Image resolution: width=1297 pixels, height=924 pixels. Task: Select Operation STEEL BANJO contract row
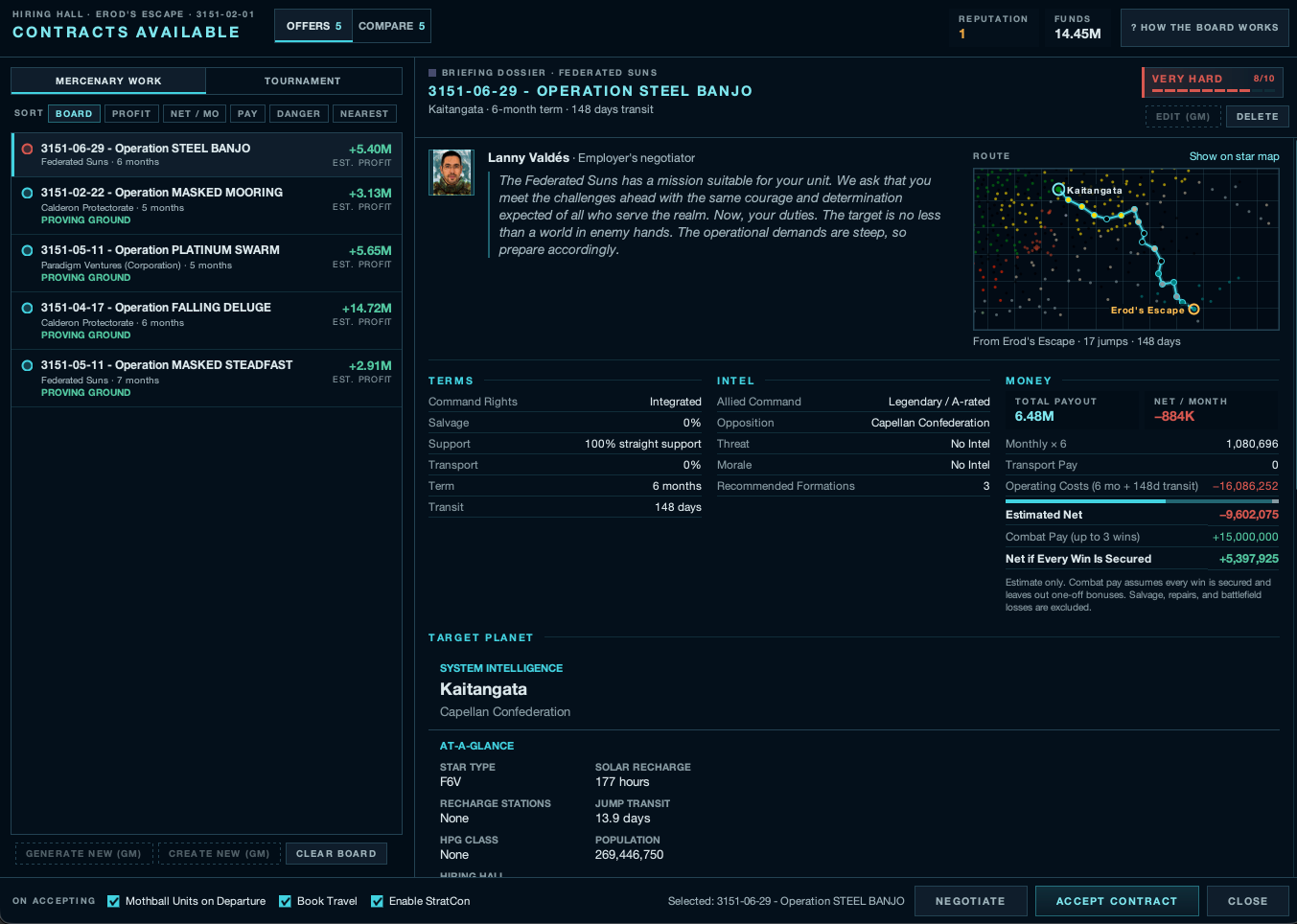pyautogui.click(x=206, y=154)
